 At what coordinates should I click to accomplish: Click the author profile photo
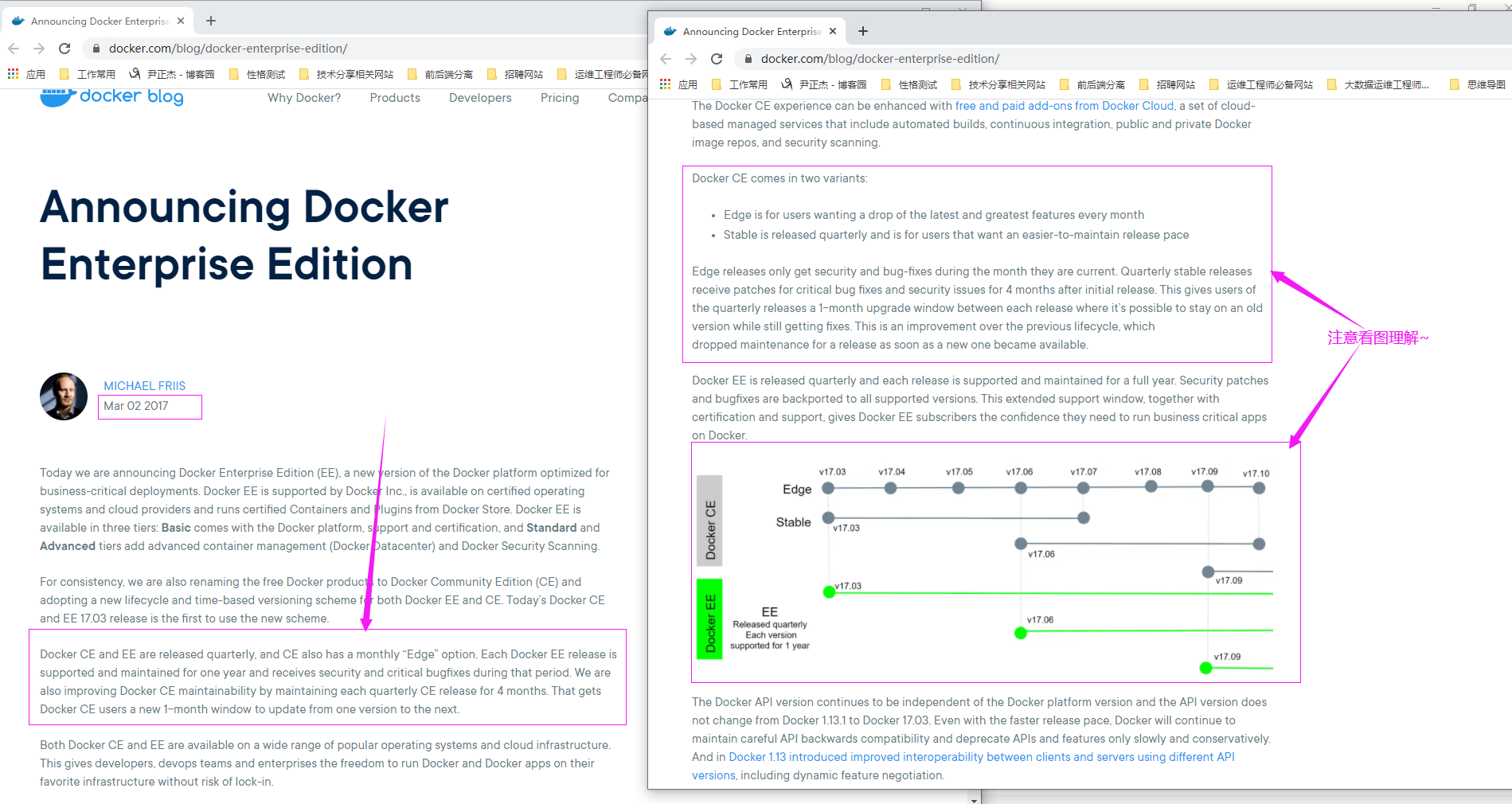[x=64, y=396]
